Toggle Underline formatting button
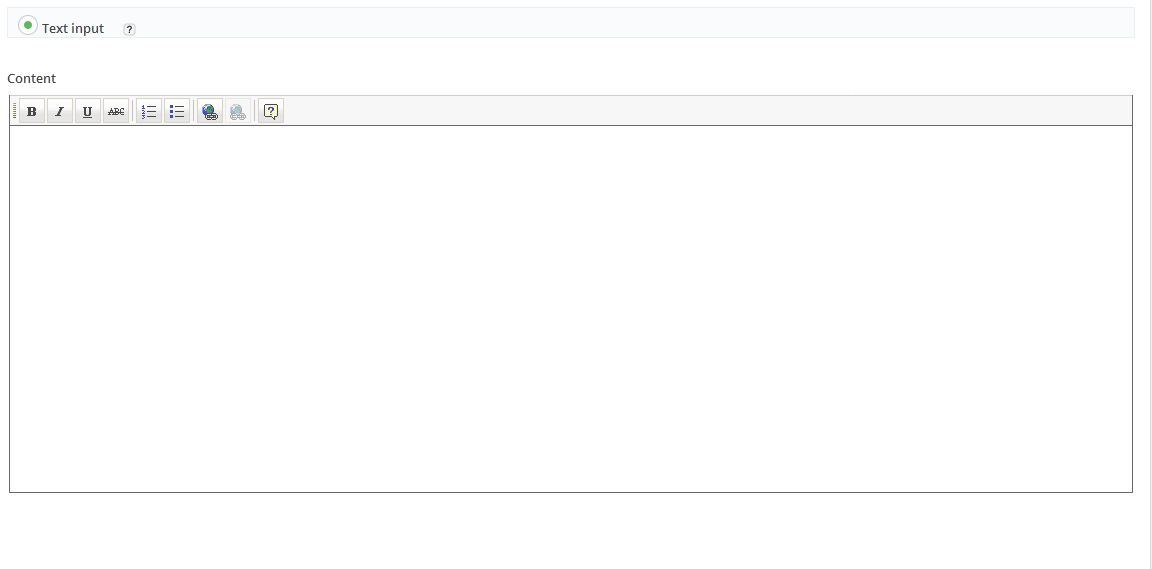The height and width of the screenshot is (569, 1152). coord(87,111)
